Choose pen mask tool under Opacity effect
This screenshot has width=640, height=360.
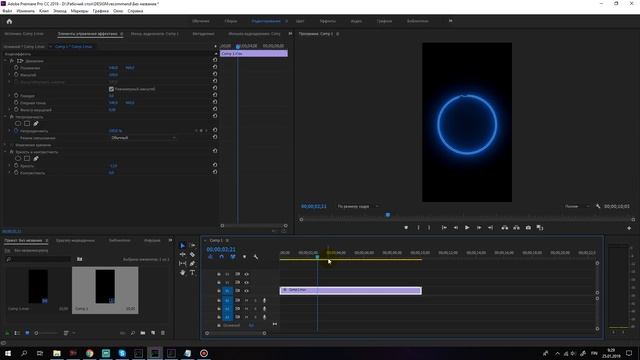[36, 123]
